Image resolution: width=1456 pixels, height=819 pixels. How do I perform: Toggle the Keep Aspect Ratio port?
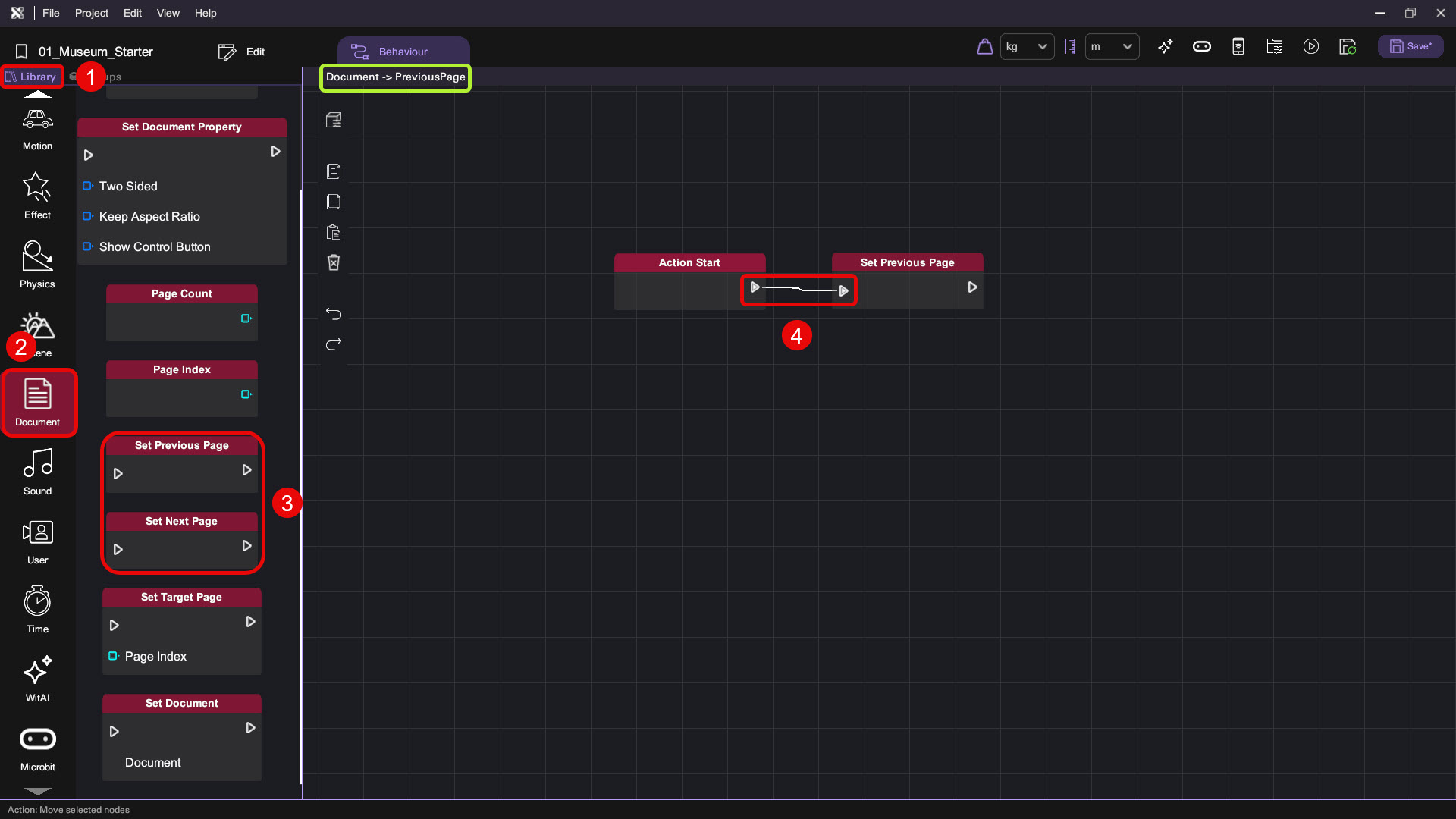(x=88, y=216)
